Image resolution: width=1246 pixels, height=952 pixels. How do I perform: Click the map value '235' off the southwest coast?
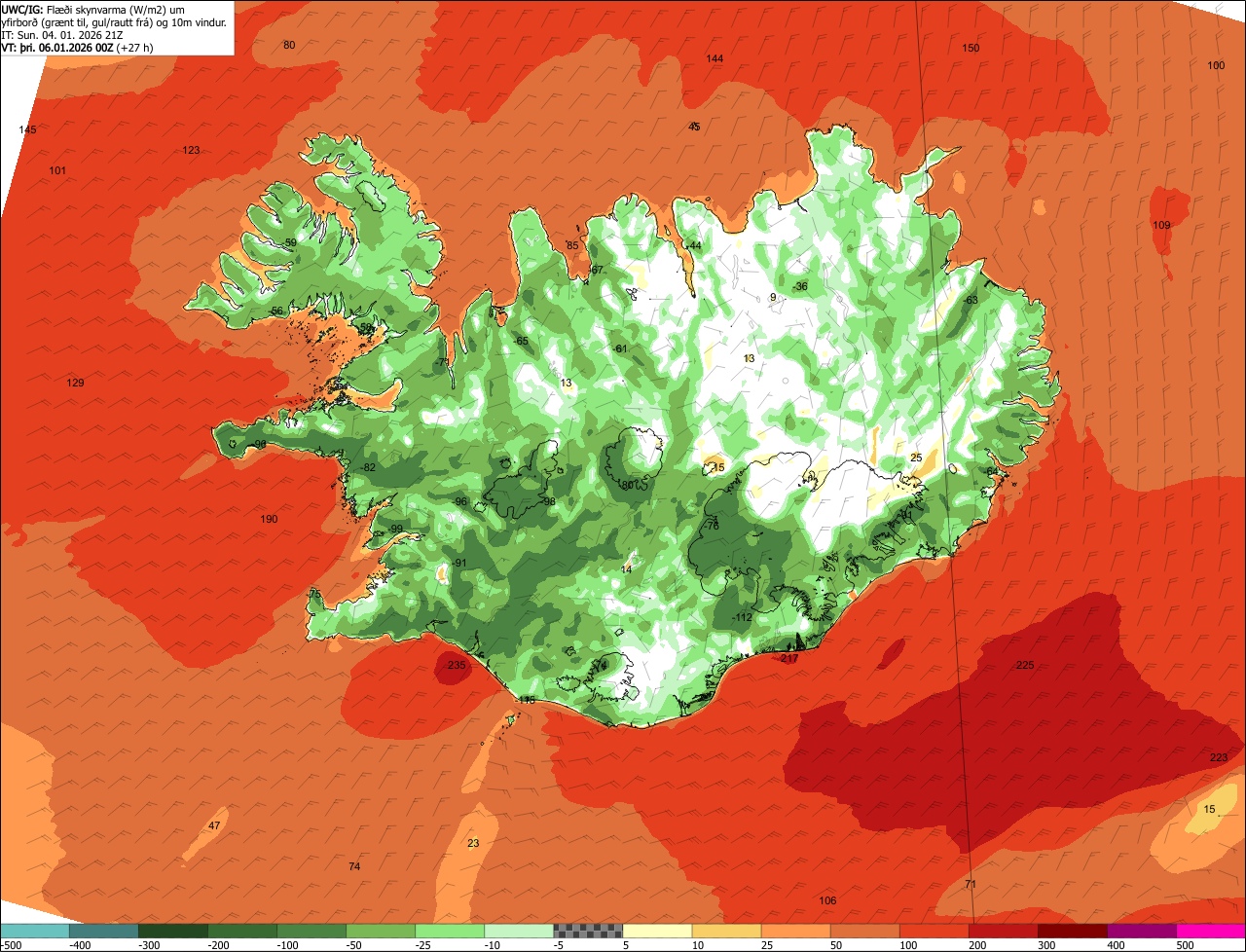tap(457, 666)
